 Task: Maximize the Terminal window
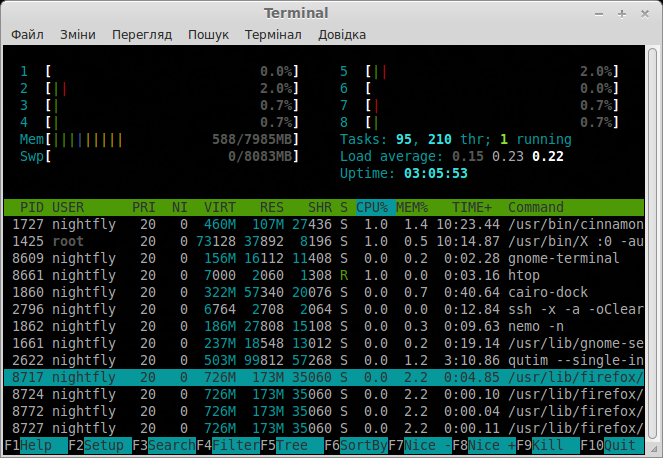tap(622, 14)
